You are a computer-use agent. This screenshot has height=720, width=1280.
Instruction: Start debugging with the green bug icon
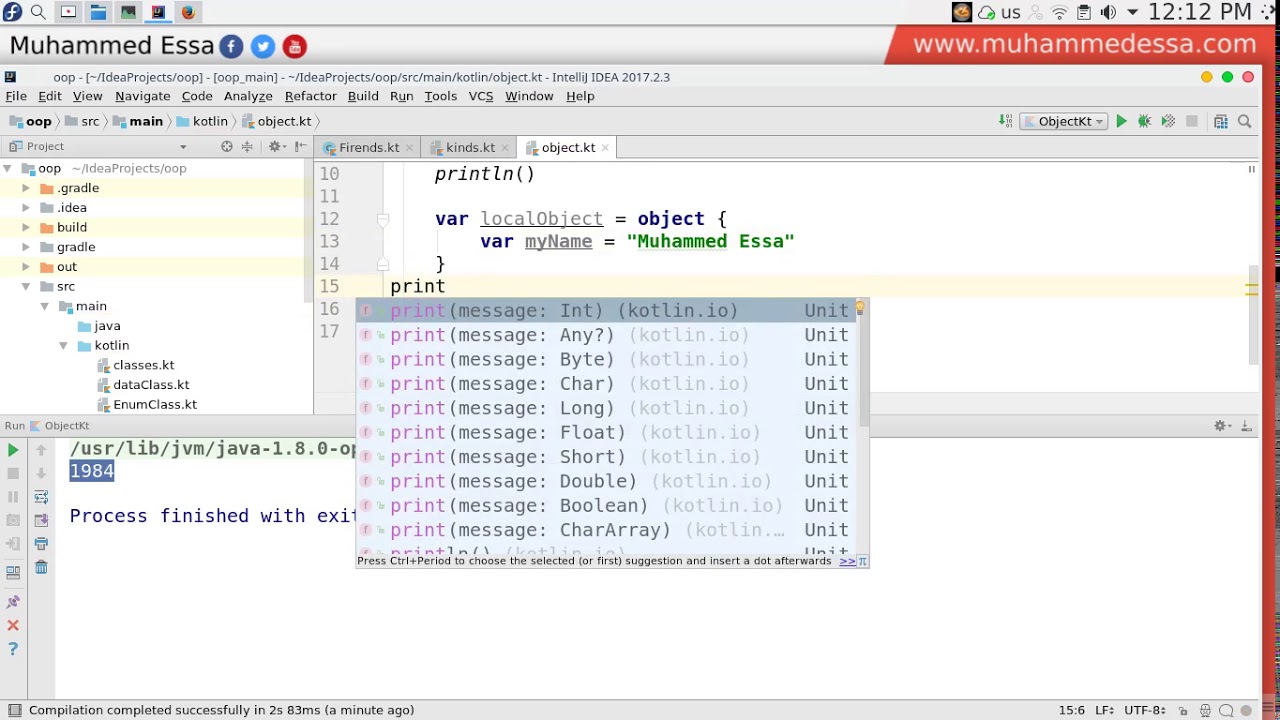[1145, 121]
